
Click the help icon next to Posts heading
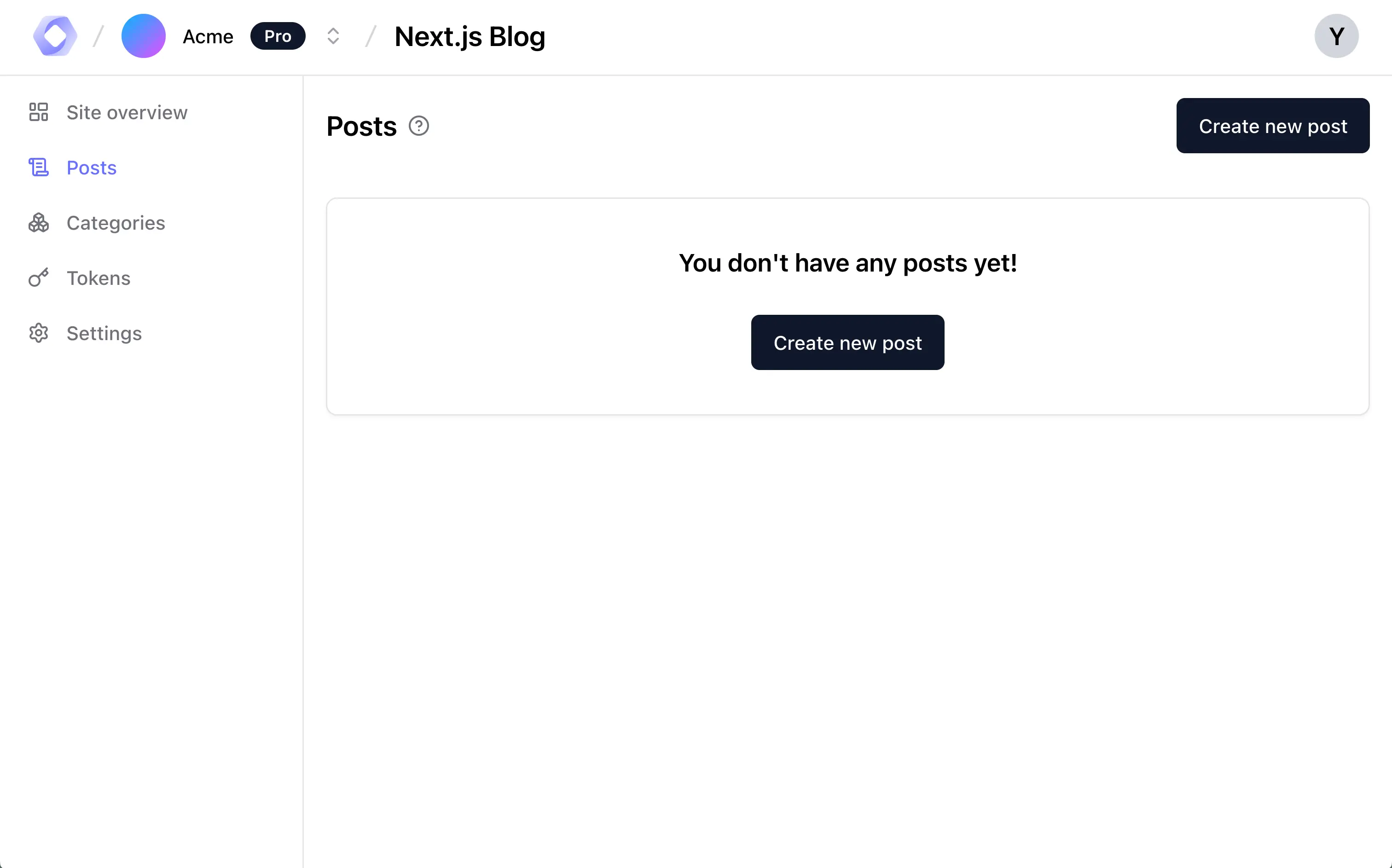click(418, 125)
